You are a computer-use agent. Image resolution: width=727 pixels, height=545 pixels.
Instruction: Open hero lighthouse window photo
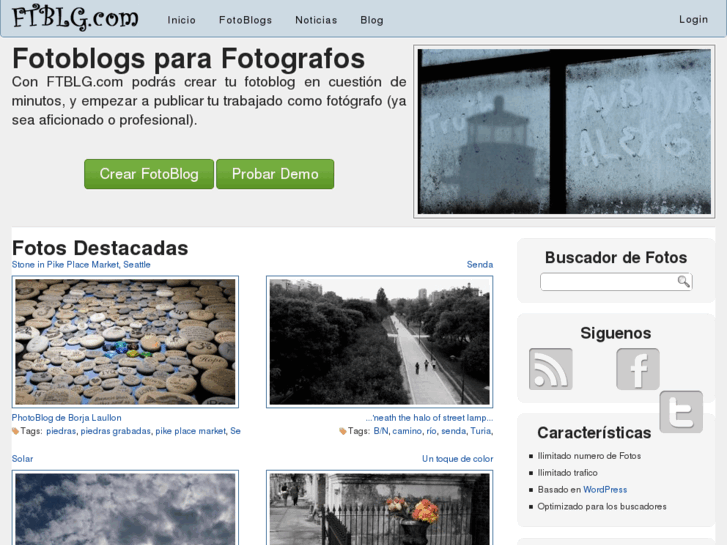coord(564,131)
